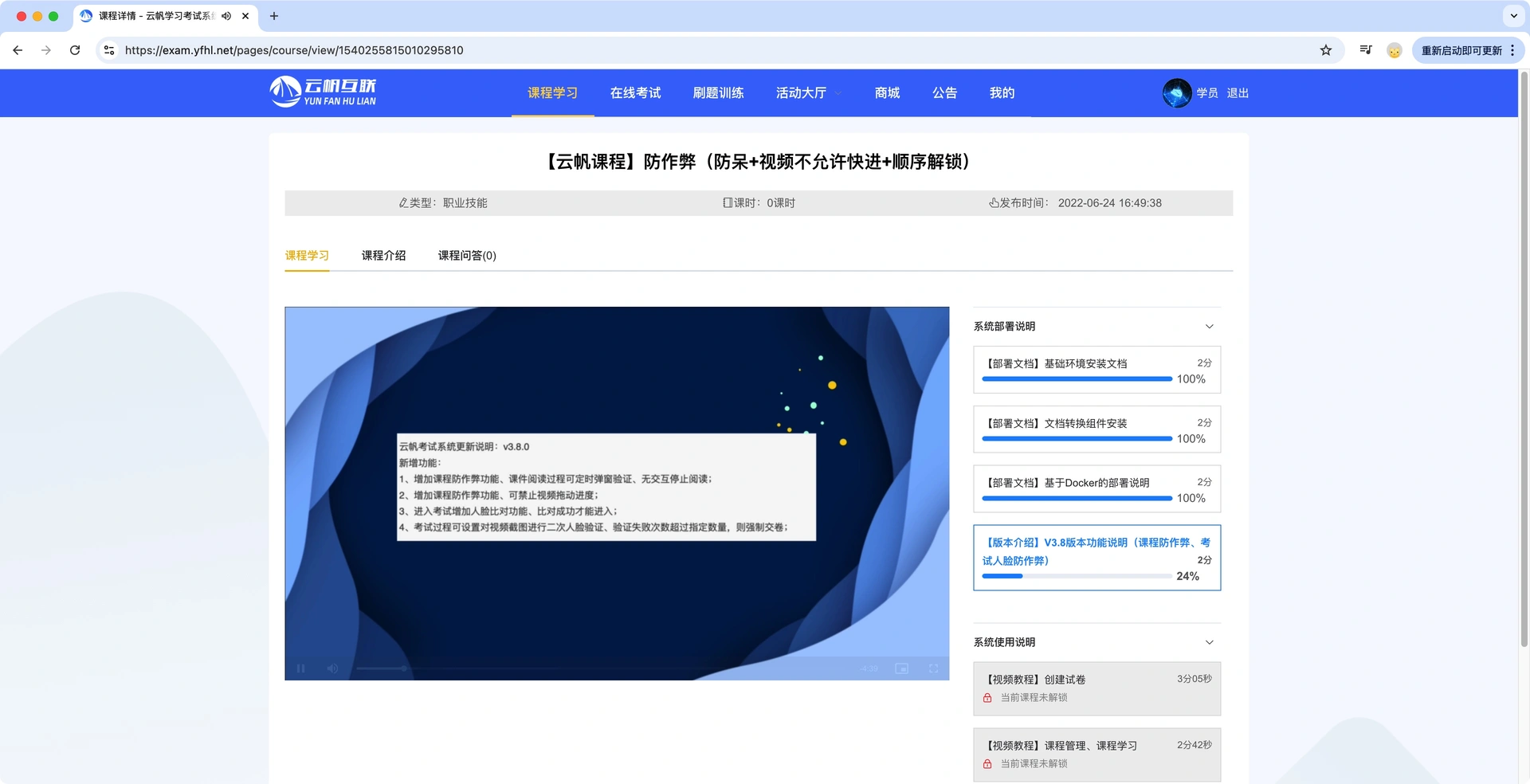
Task: Open the 我的 page
Action: pyautogui.click(x=1002, y=93)
